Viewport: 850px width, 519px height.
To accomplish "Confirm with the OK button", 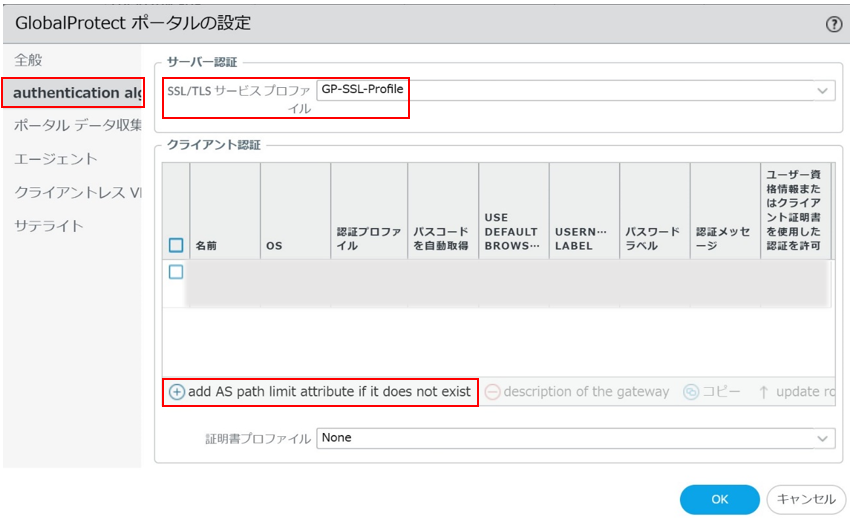I will point(719,499).
